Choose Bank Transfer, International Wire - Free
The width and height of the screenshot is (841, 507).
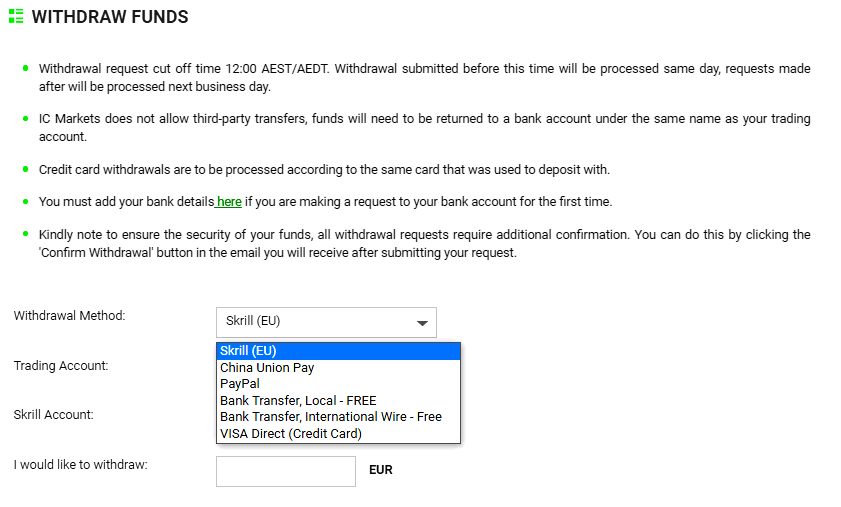pos(331,417)
